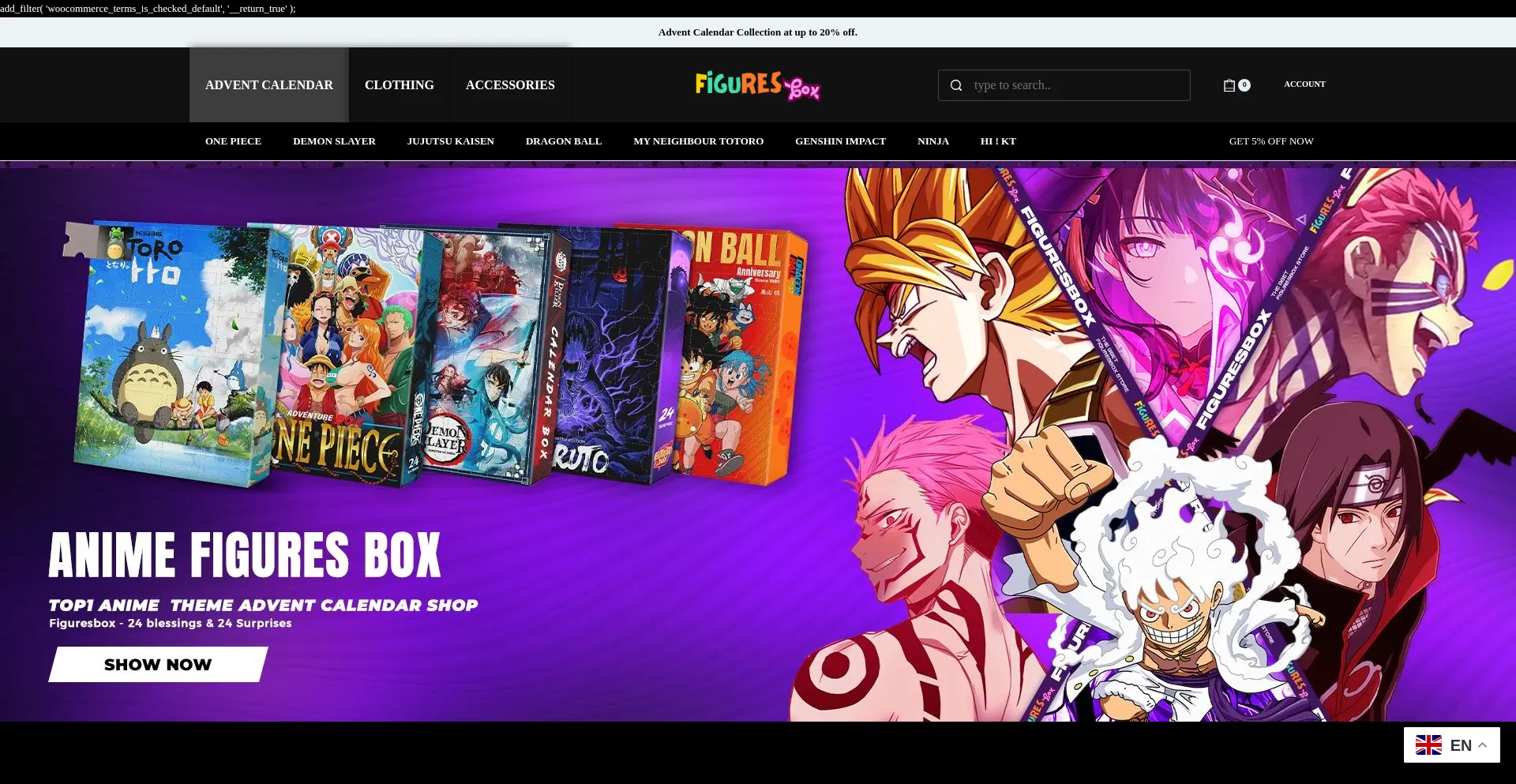Go to Genshin Impact category
The image size is (1516, 784).
(x=840, y=141)
